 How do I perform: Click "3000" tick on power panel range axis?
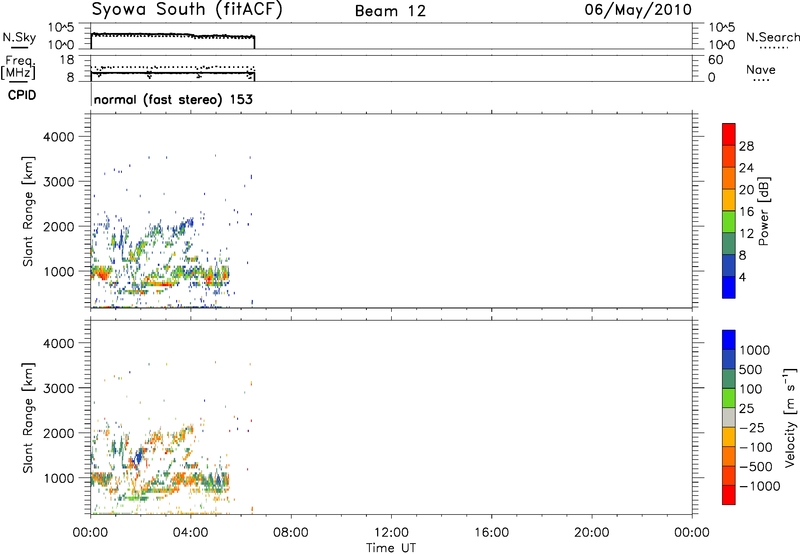pyautogui.click(x=59, y=182)
